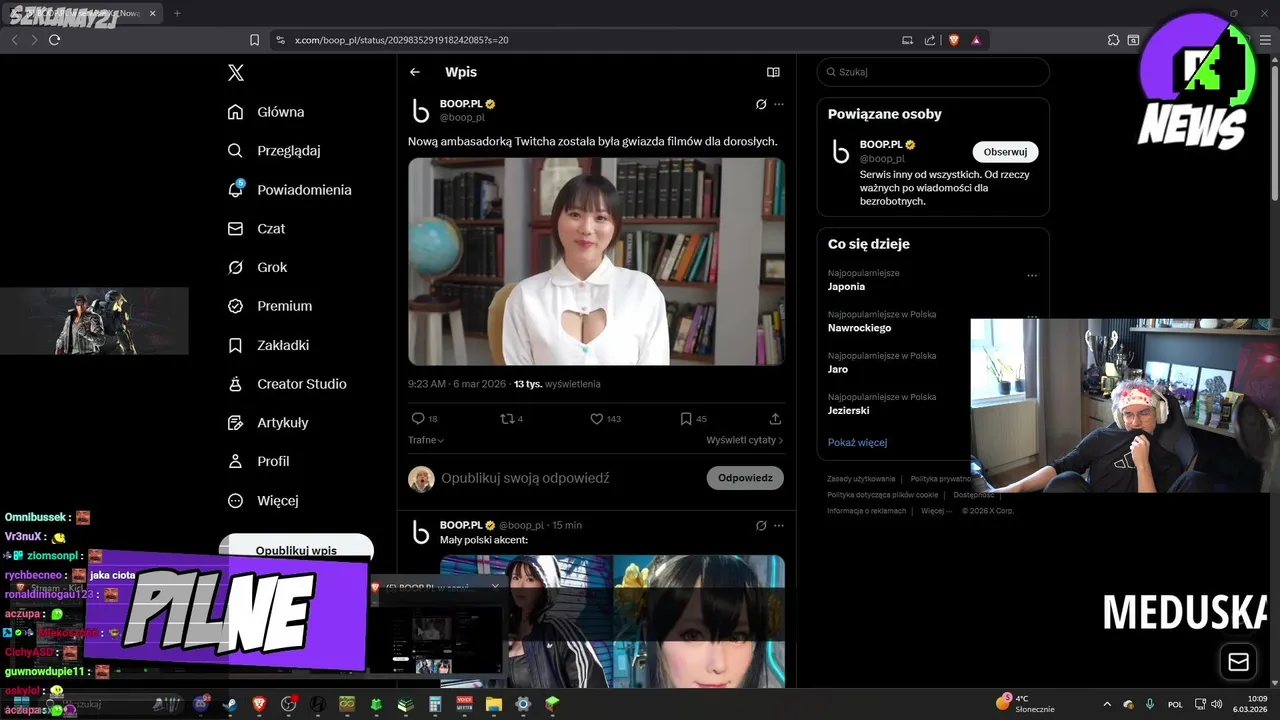Click the Odpowiedz button

pos(745,478)
